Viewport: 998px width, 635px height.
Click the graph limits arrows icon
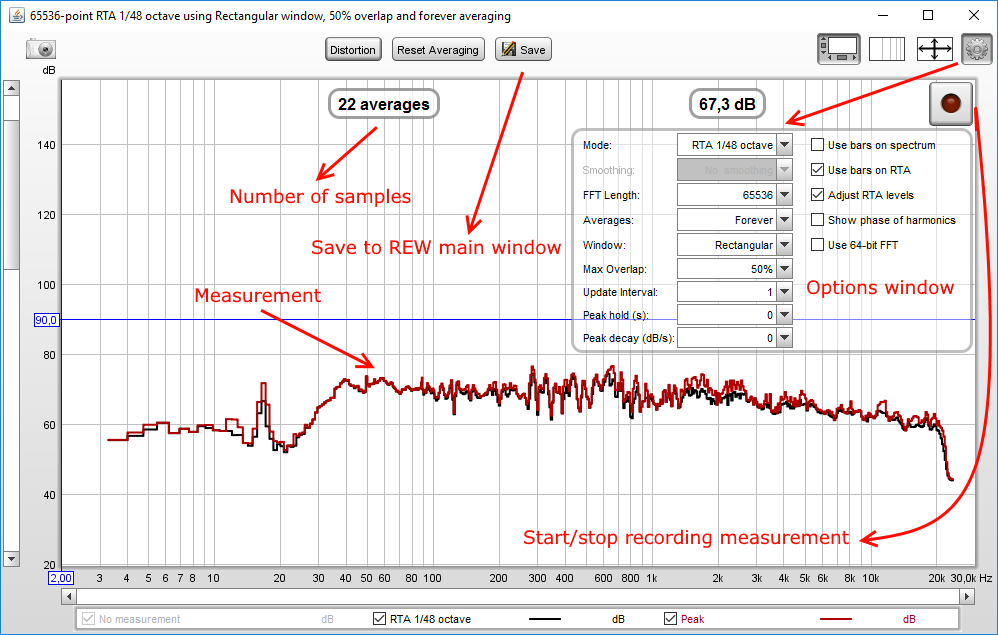[933, 49]
